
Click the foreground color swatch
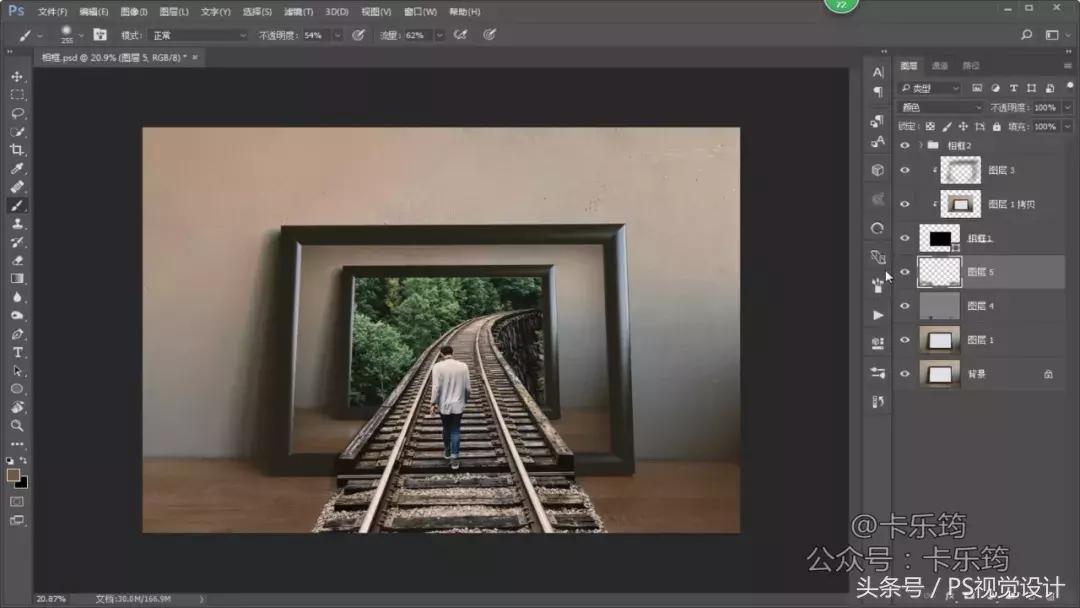[x=14, y=475]
